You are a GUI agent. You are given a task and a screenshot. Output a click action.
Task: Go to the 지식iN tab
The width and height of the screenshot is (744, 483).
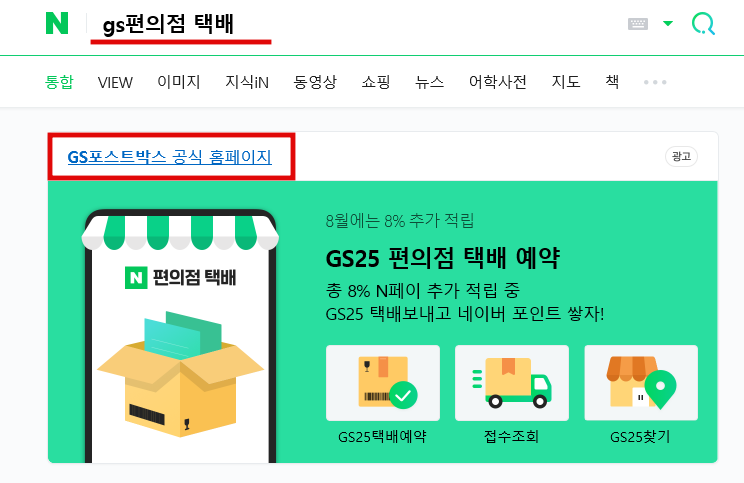(x=247, y=82)
